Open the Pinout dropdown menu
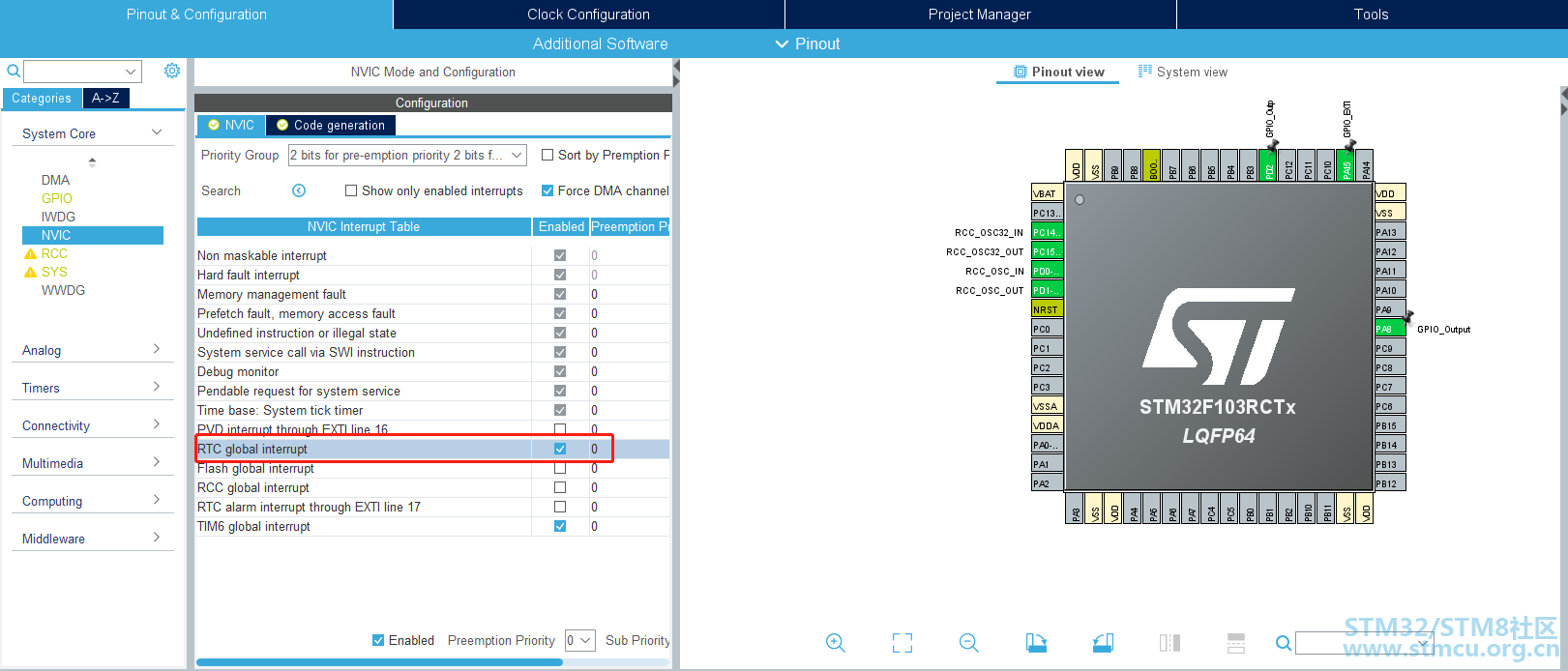The image size is (1568, 671). click(x=808, y=44)
